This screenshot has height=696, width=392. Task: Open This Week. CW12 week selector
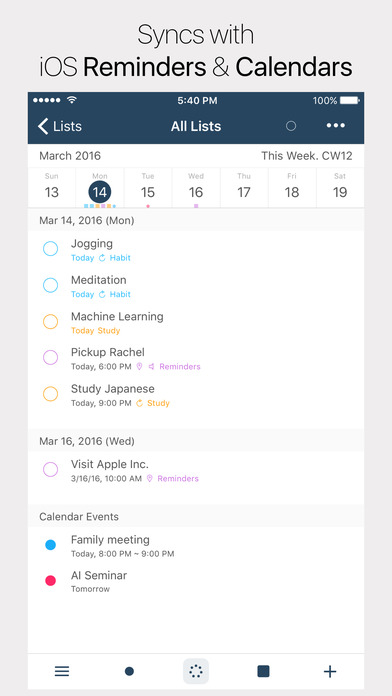click(307, 156)
